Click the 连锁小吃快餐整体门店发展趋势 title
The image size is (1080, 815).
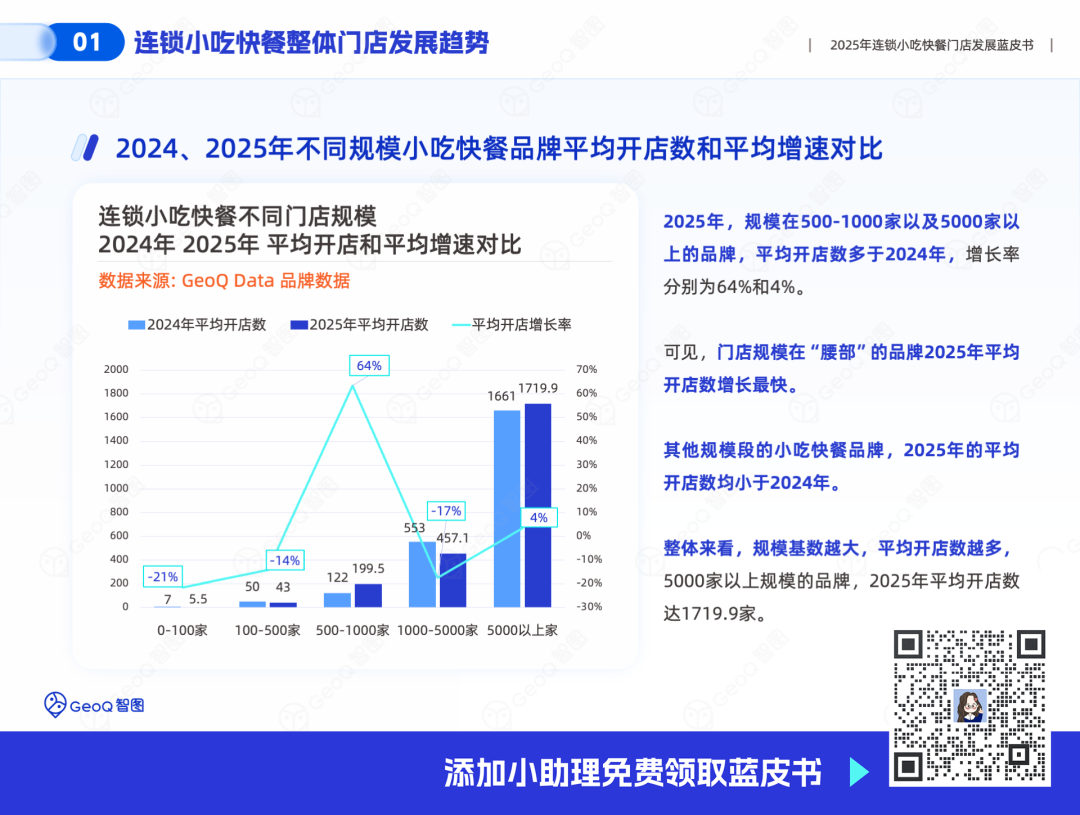(311, 43)
